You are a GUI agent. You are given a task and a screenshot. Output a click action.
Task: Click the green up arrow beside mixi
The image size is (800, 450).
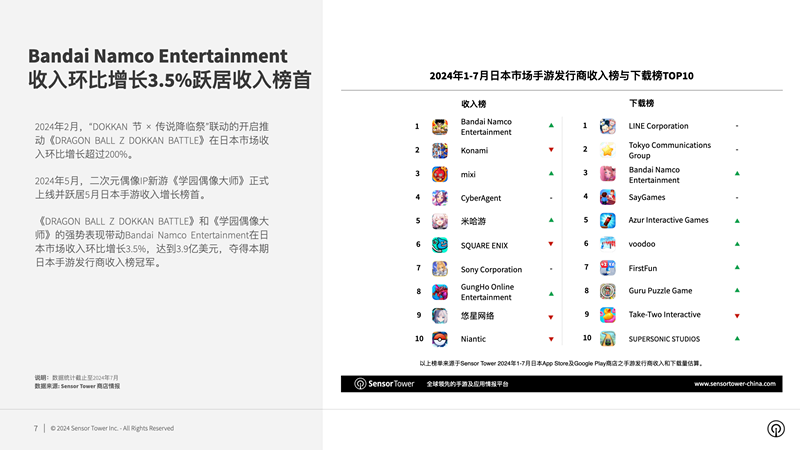pyautogui.click(x=551, y=173)
